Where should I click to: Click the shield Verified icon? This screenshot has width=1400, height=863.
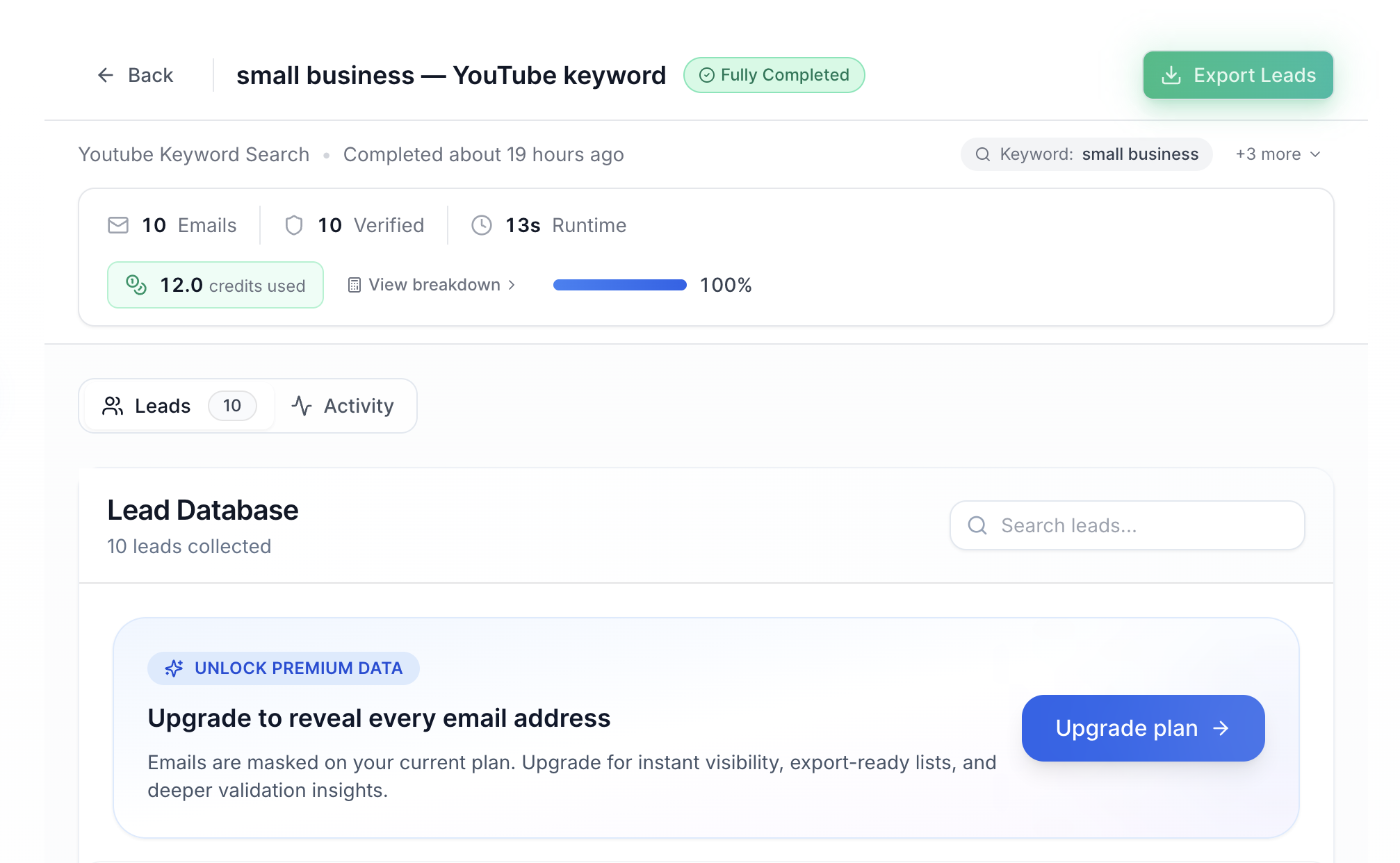coord(294,225)
